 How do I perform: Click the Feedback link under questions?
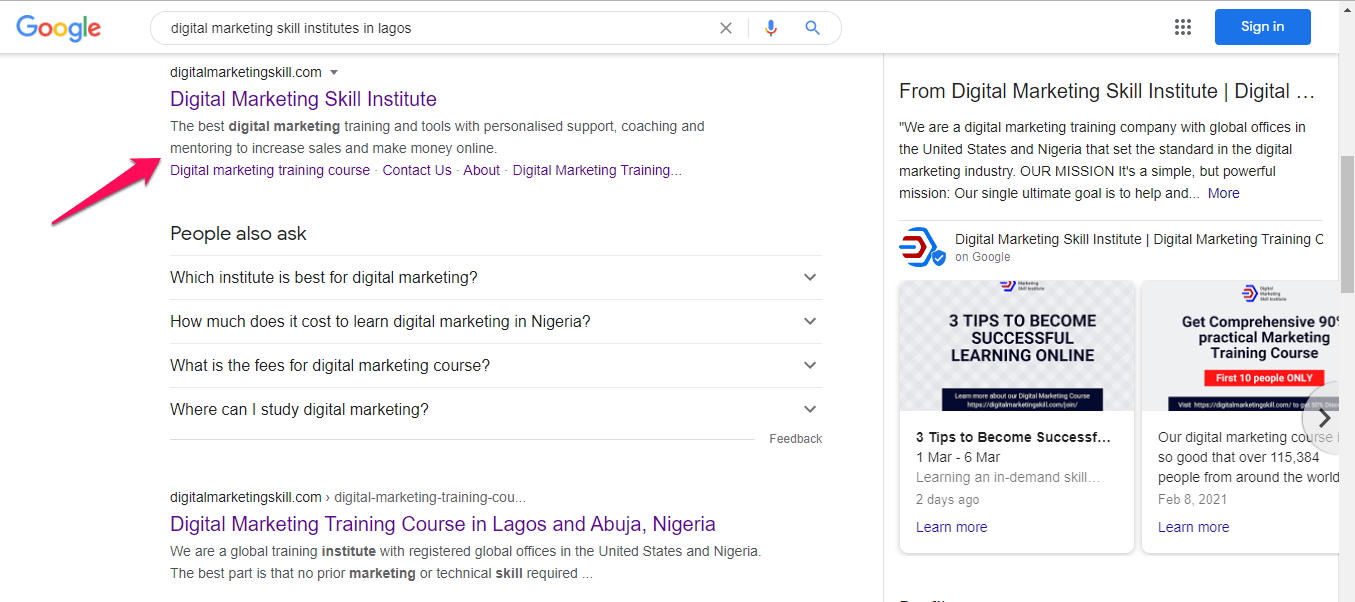tap(795, 439)
